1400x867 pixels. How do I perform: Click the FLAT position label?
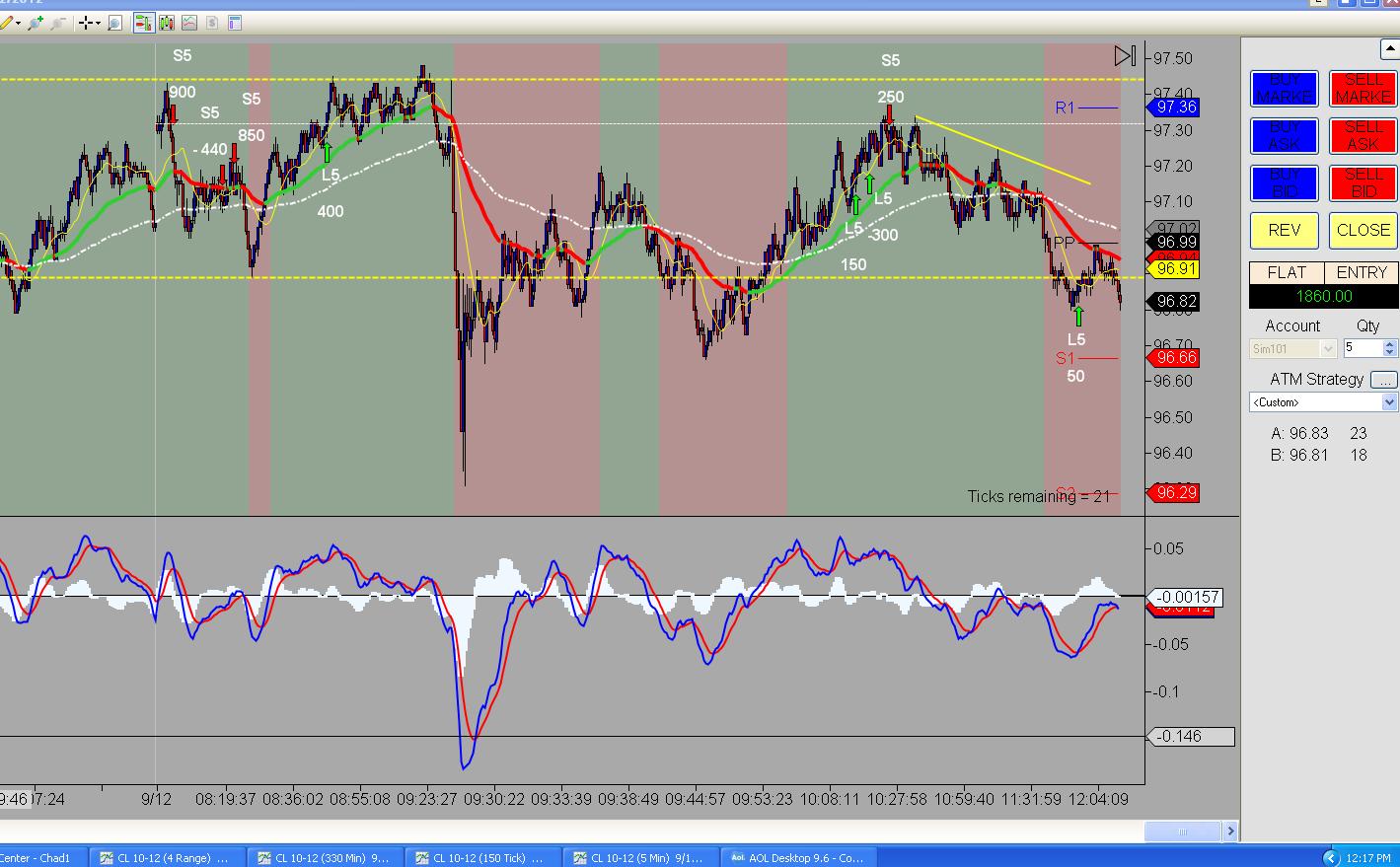coord(1287,272)
